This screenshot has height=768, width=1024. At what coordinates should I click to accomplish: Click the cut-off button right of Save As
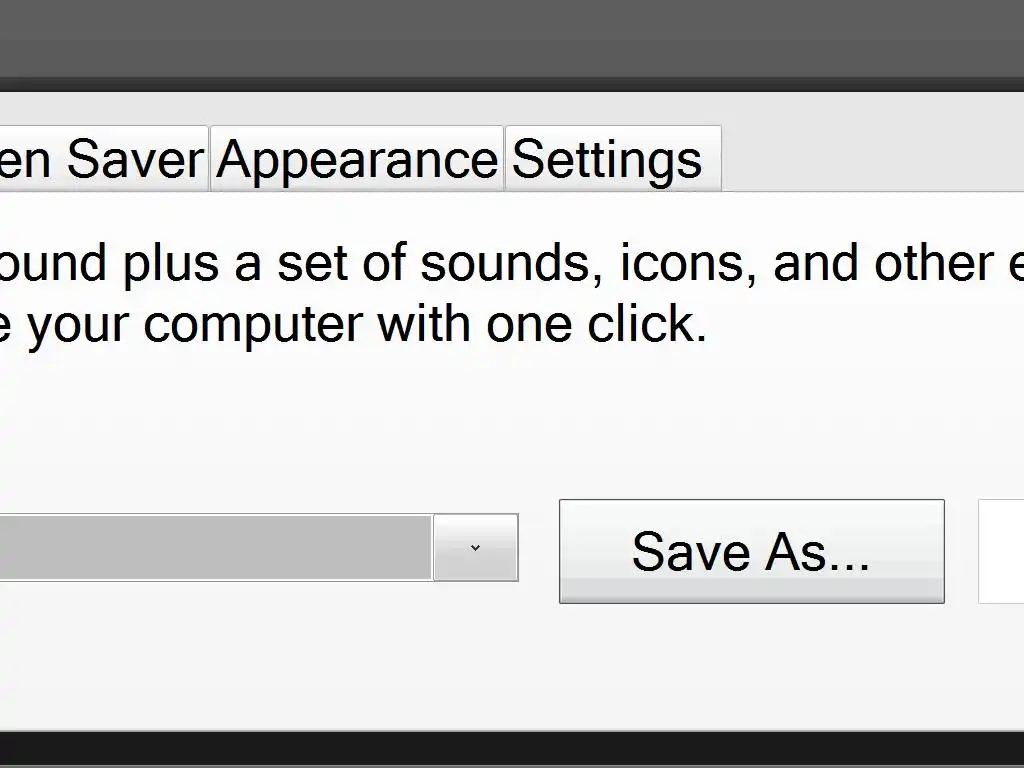tap(1001, 551)
